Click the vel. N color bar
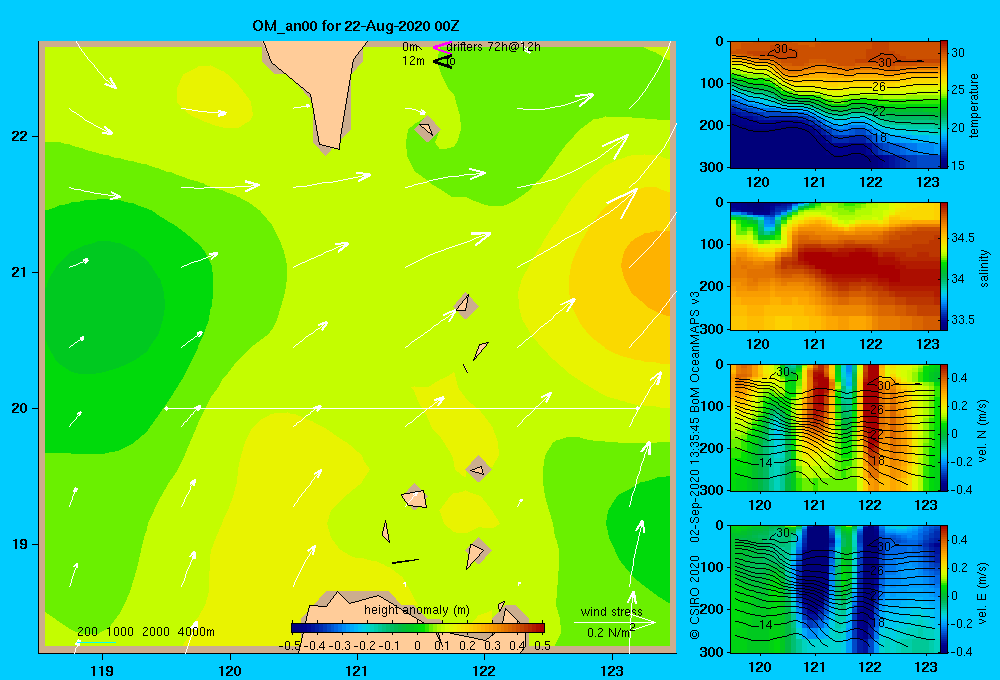Viewport: 1000px width, 680px height. point(943,427)
